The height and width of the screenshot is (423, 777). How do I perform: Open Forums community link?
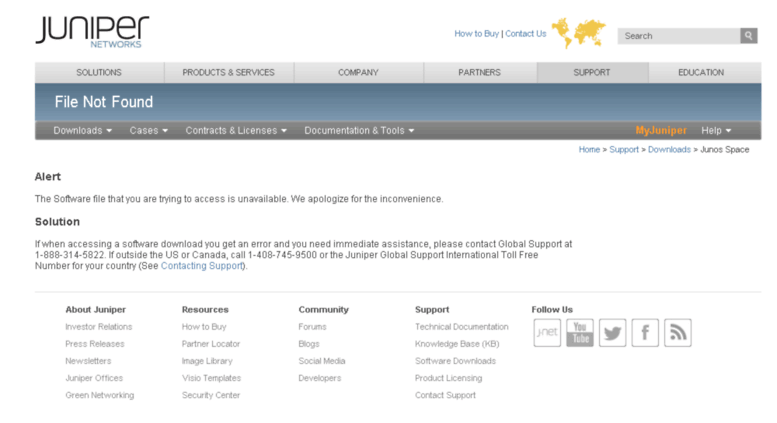[x=313, y=327]
